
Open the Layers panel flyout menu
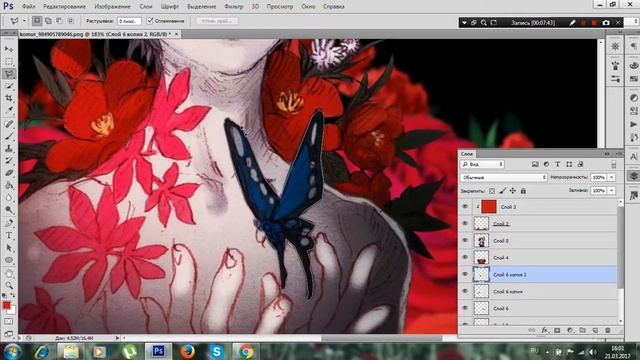tap(618, 153)
